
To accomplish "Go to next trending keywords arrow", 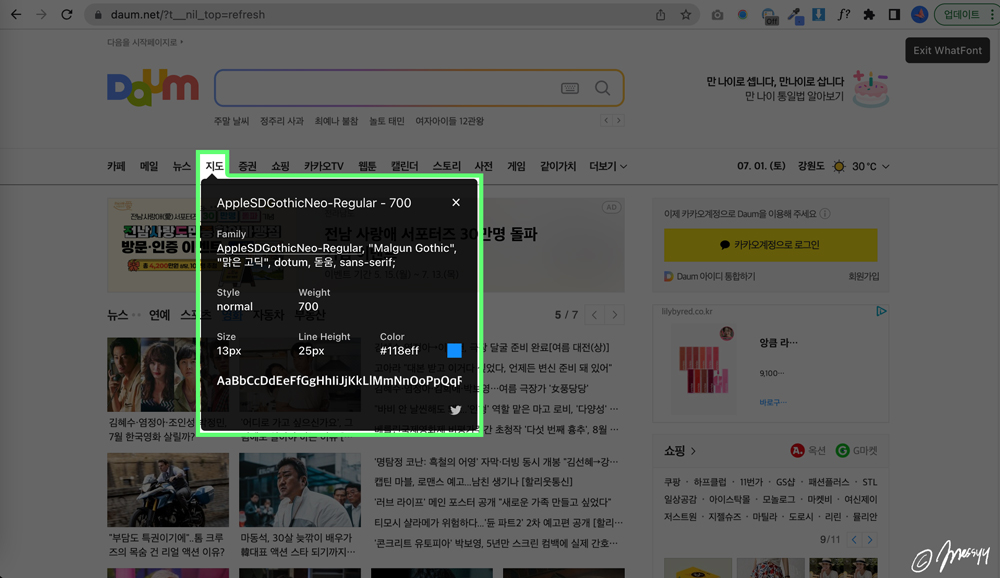I will [x=618, y=120].
